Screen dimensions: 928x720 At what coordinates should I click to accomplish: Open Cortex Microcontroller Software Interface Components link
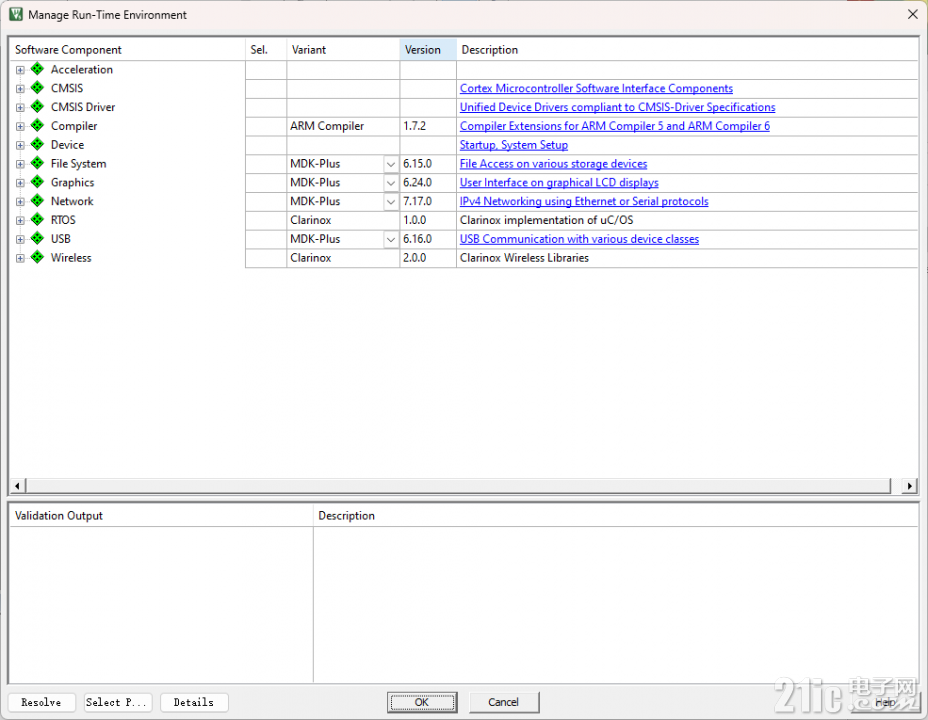coord(596,88)
